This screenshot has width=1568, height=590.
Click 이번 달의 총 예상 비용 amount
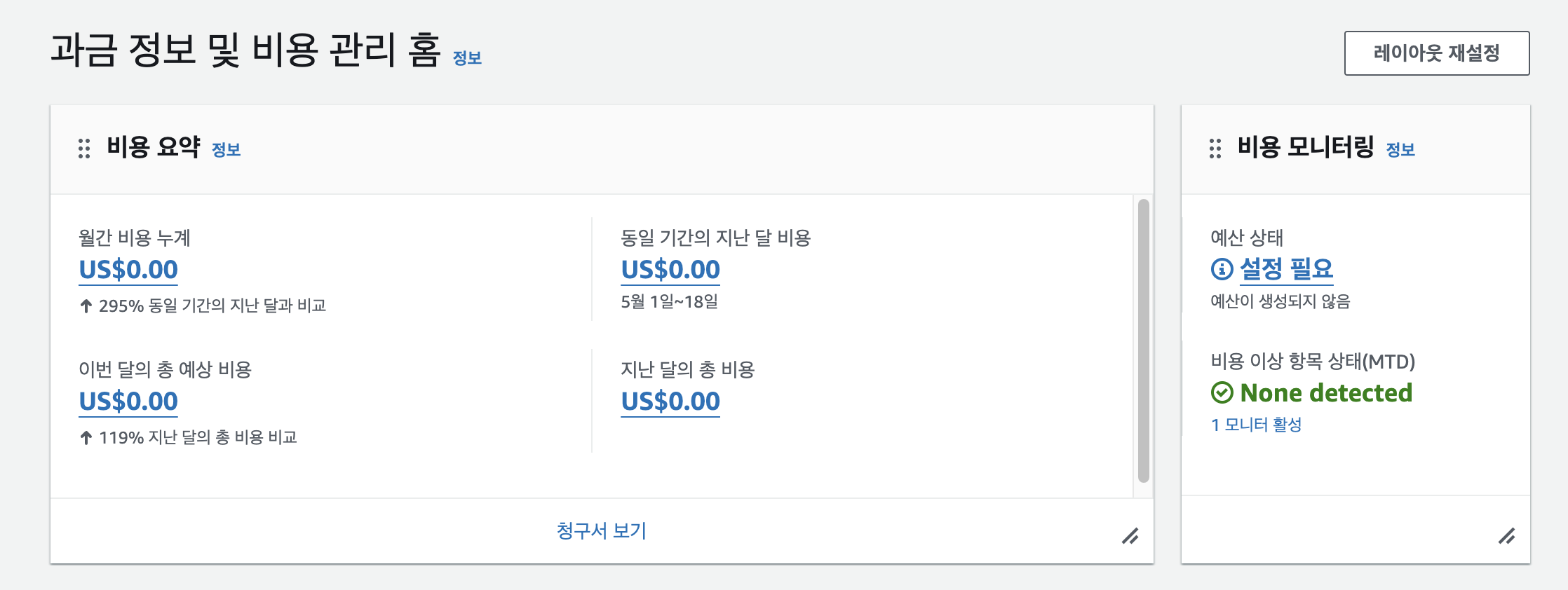point(128,402)
